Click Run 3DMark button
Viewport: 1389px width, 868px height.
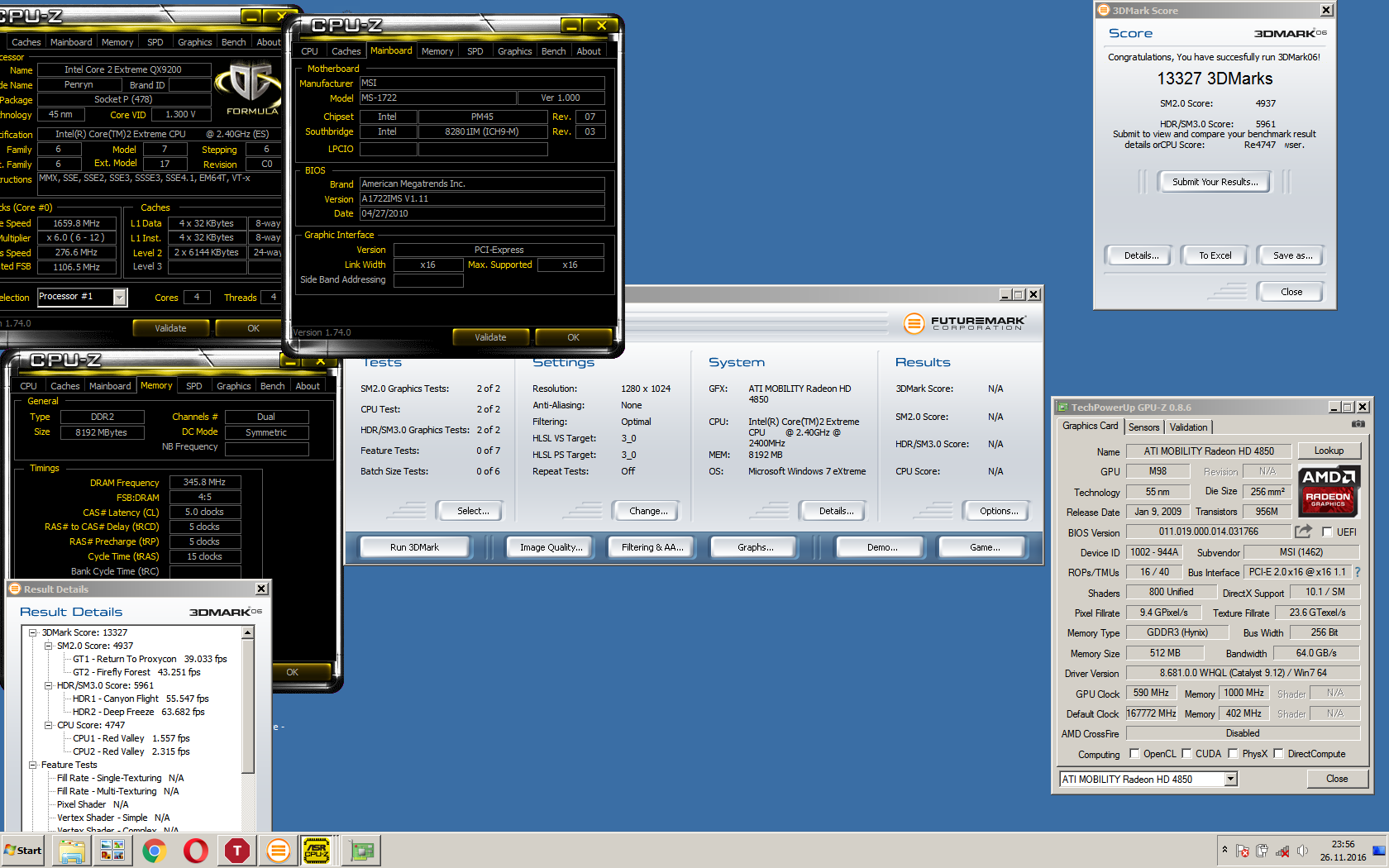[414, 547]
